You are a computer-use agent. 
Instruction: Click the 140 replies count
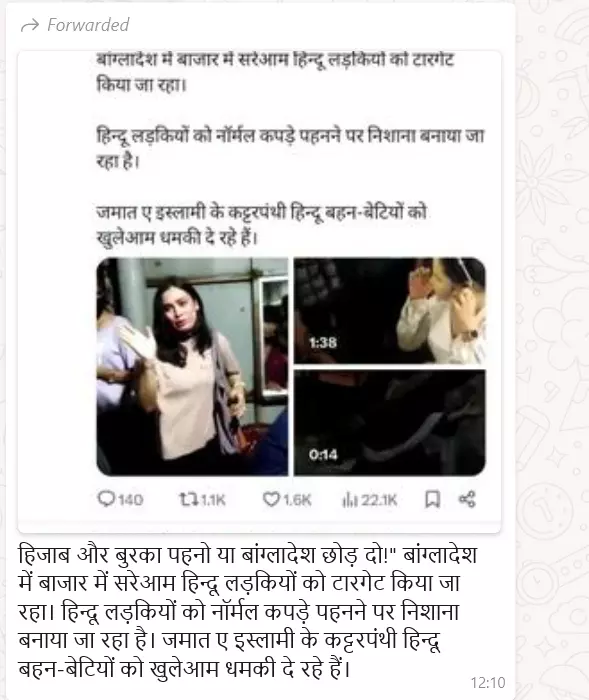click(130, 500)
